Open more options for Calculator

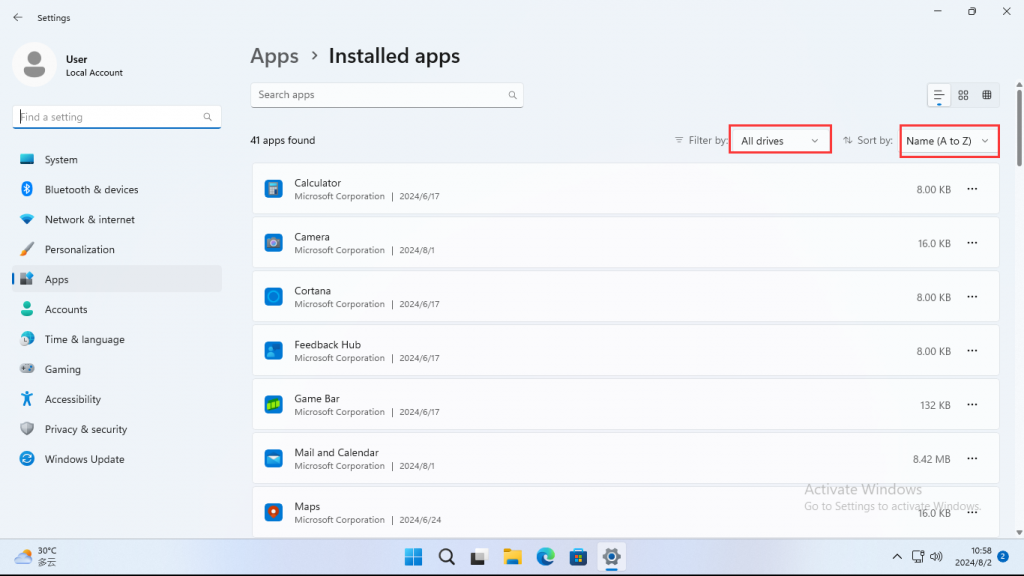[x=972, y=189]
